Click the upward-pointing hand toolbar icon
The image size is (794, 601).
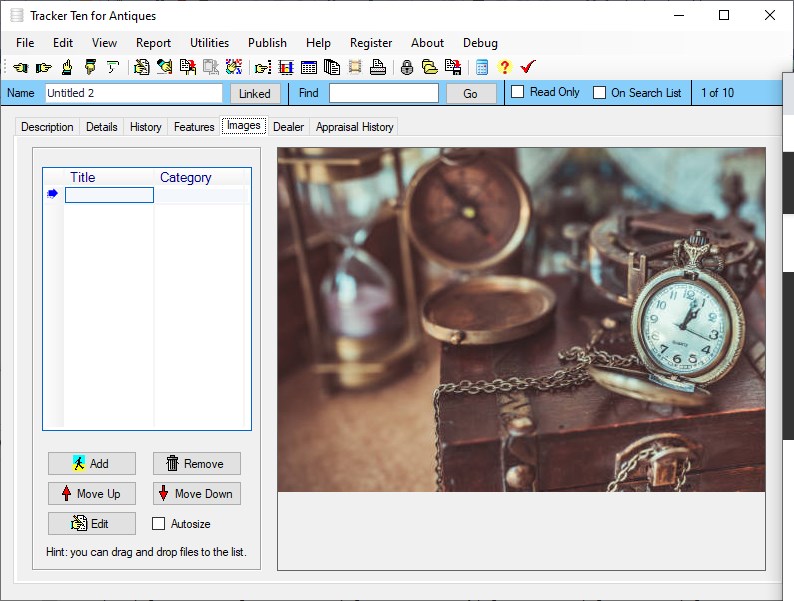(67, 67)
